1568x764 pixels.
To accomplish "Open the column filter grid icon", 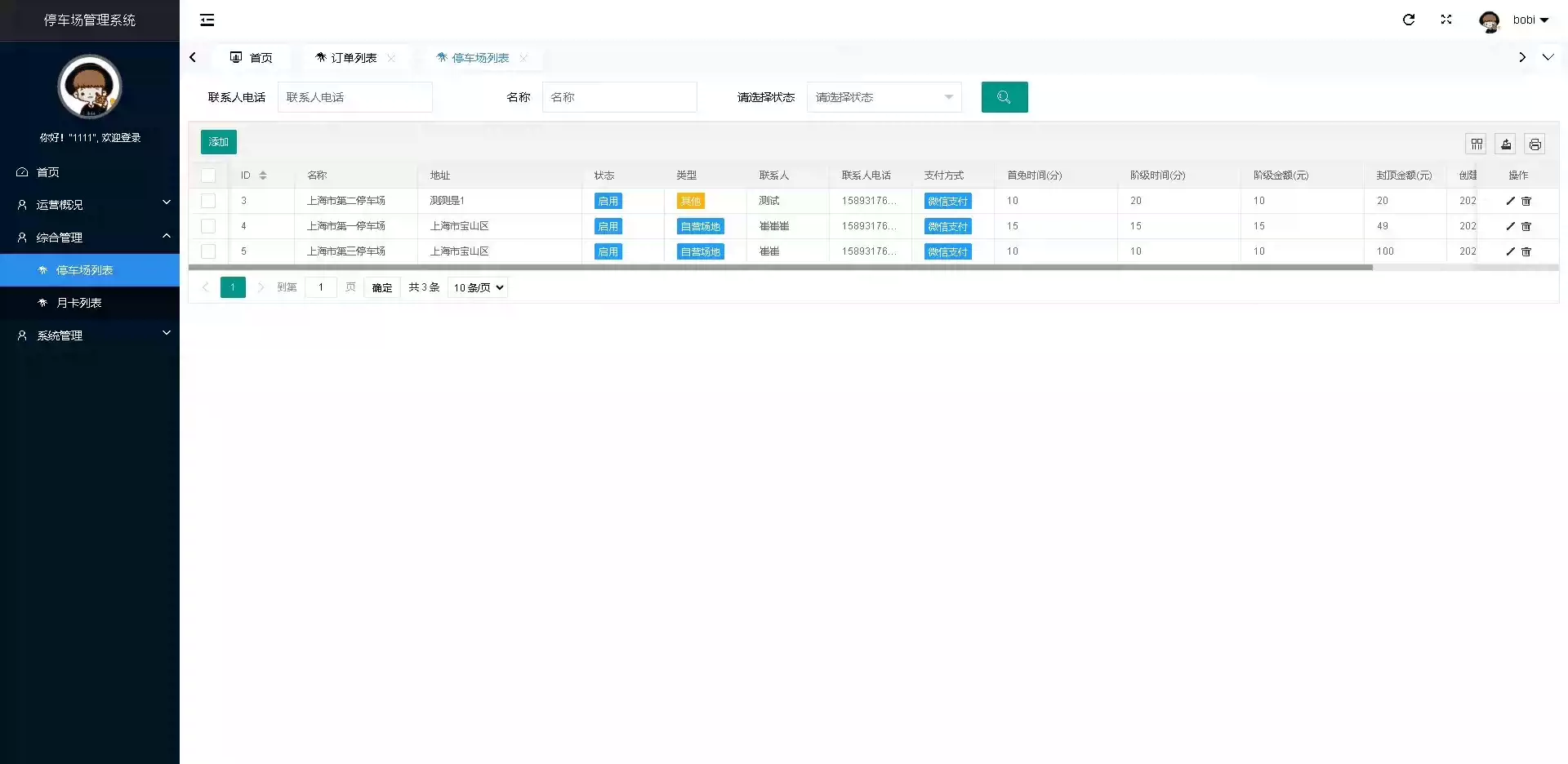I will [x=1477, y=144].
